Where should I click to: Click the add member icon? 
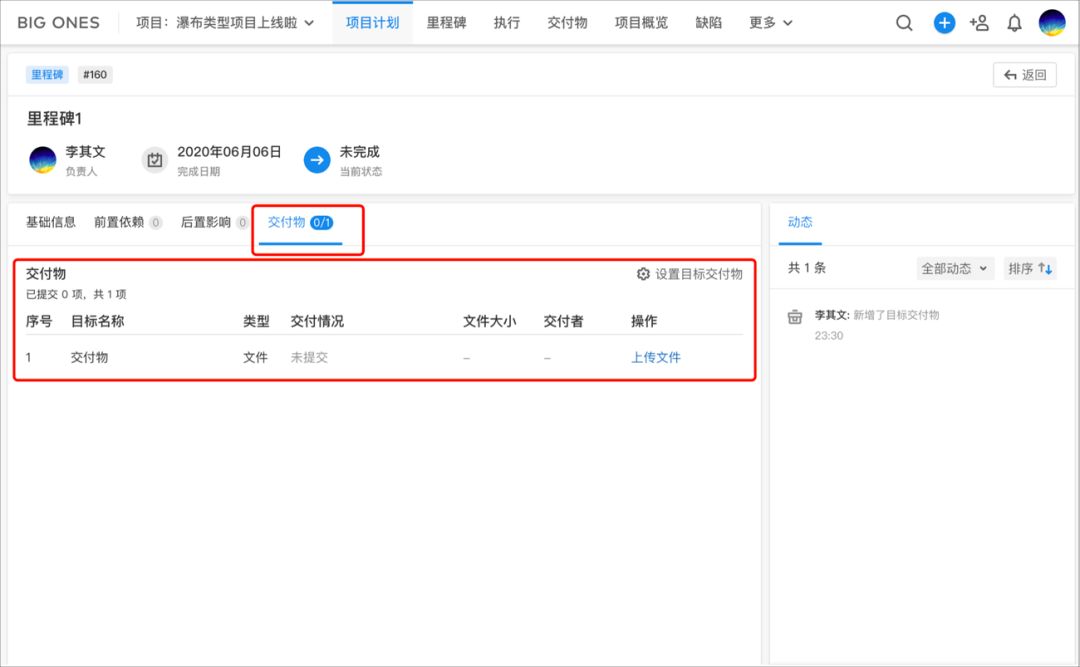979,23
